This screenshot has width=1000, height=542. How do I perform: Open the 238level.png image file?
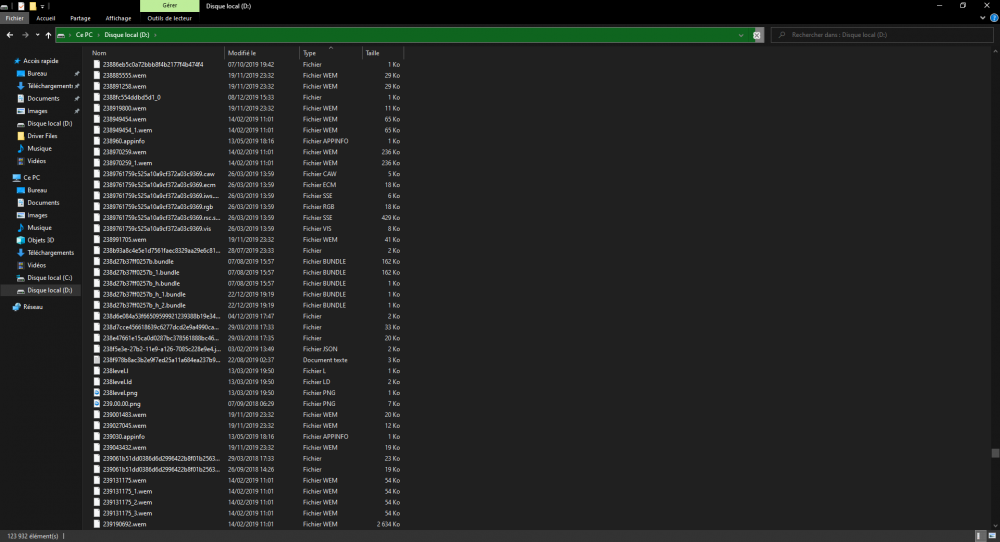[119, 393]
